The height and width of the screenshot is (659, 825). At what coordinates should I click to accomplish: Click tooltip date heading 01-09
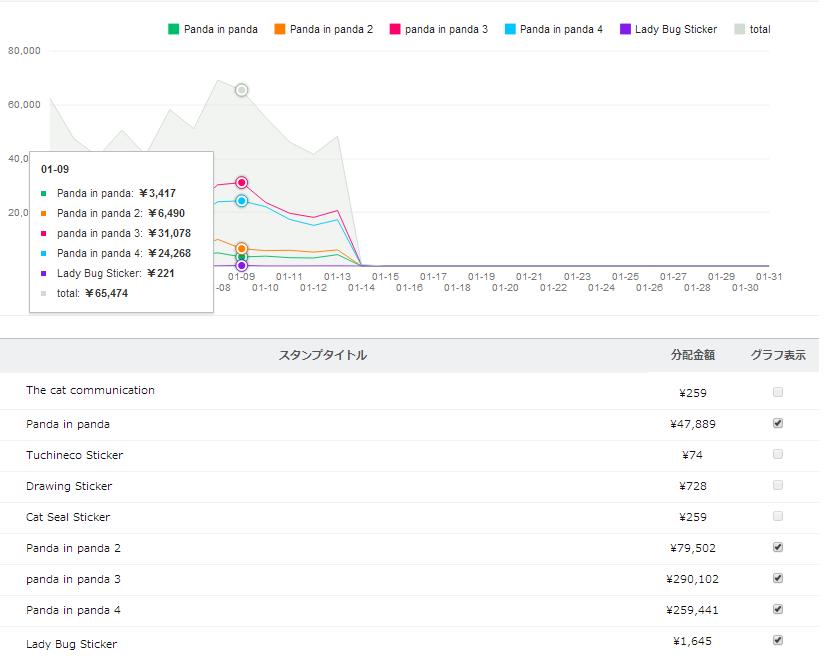coord(55,169)
